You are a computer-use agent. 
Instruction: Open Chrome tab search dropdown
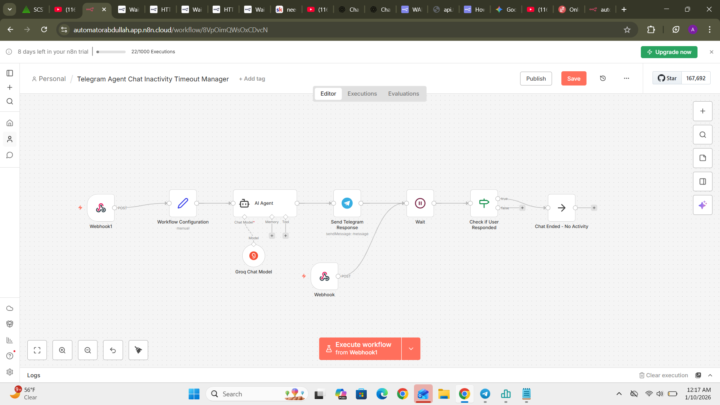(9, 9)
